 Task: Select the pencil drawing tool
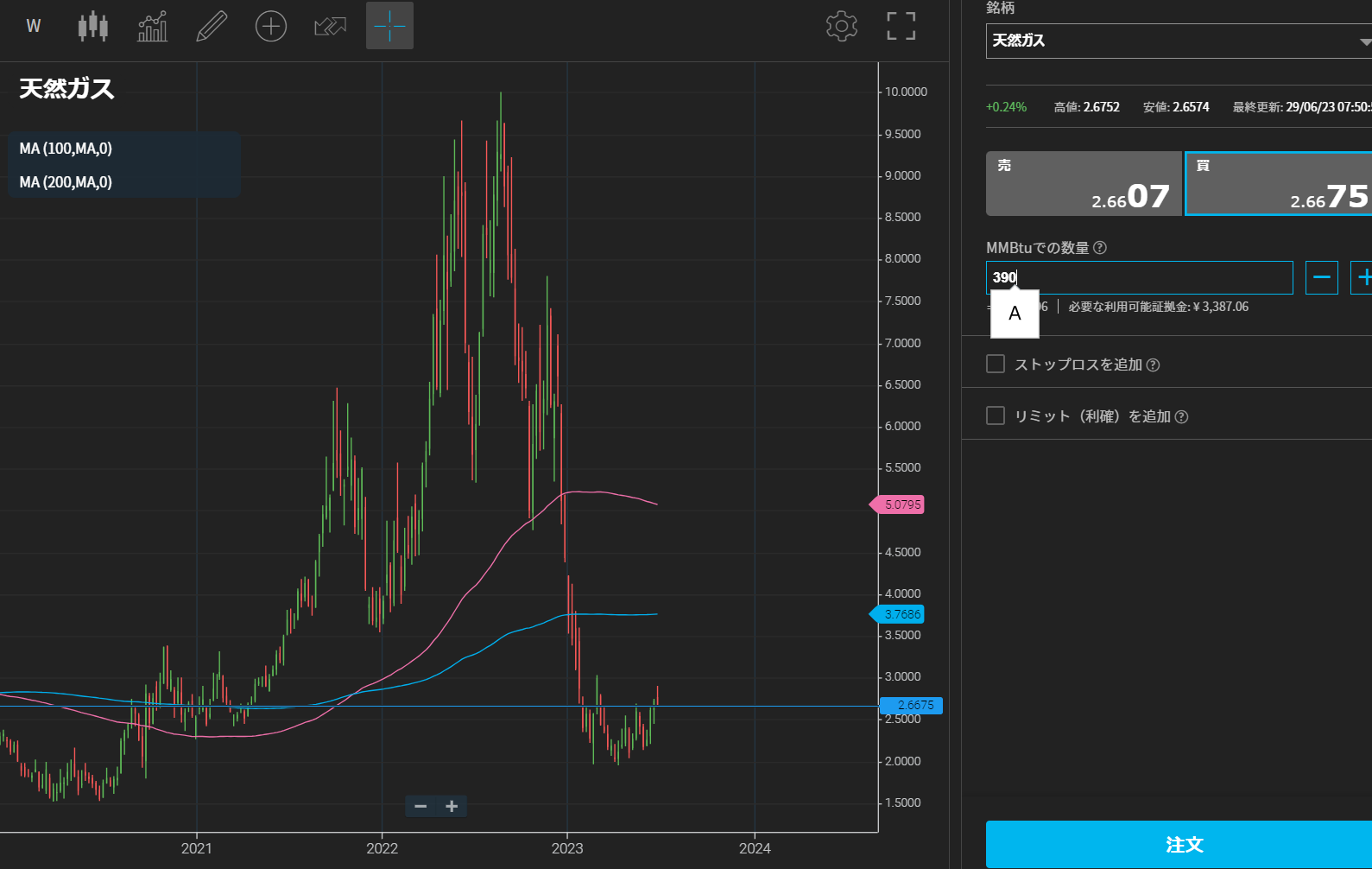point(212,26)
